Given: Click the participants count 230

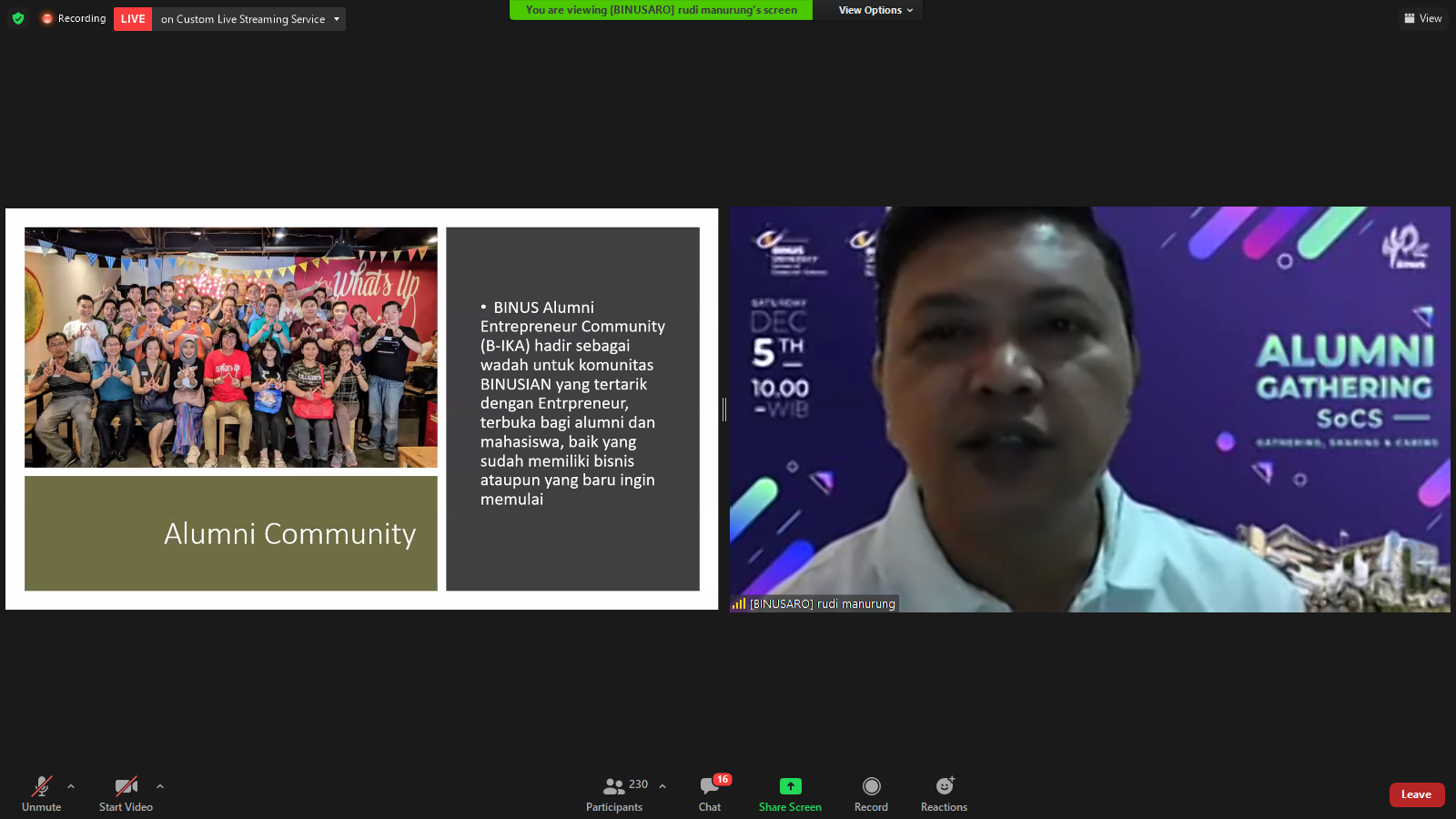Looking at the screenshot, I should [x=639, y=784].
